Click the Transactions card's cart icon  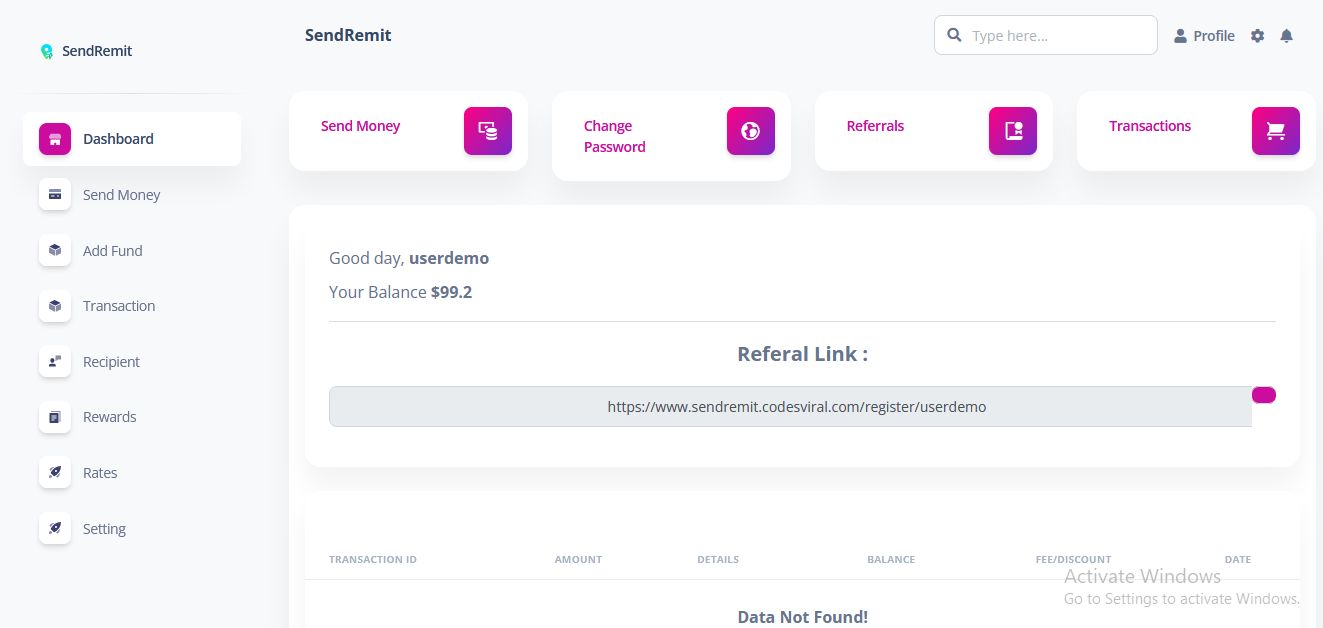tap(1276, 131)
